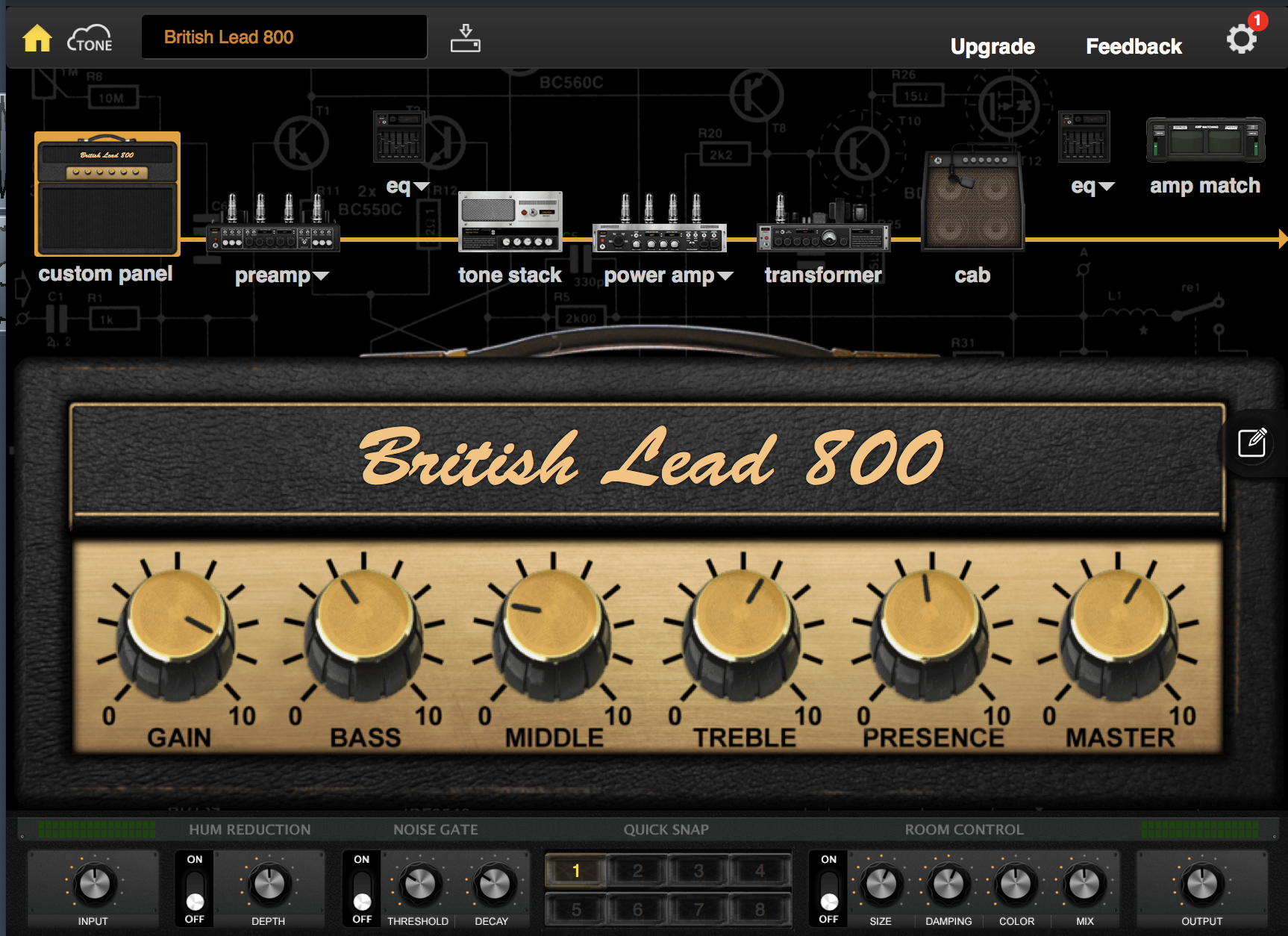
Task: Open the transformer module icon
Action: 824,222
